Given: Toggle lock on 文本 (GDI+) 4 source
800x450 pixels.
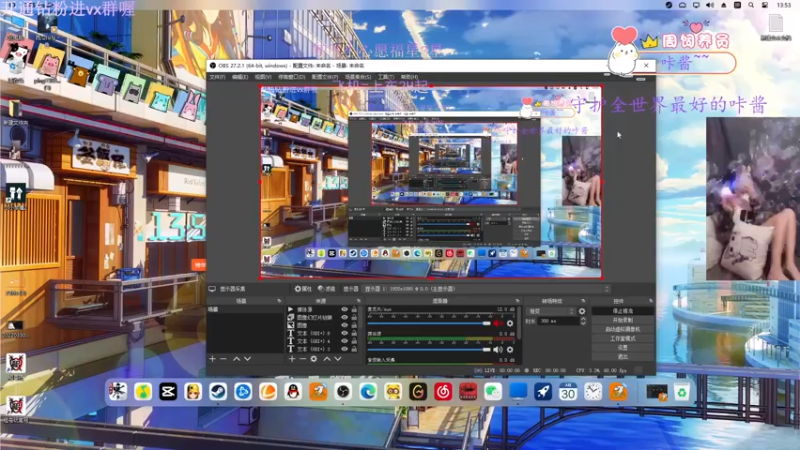Looking at the screenshot, I should click(354, 341).
